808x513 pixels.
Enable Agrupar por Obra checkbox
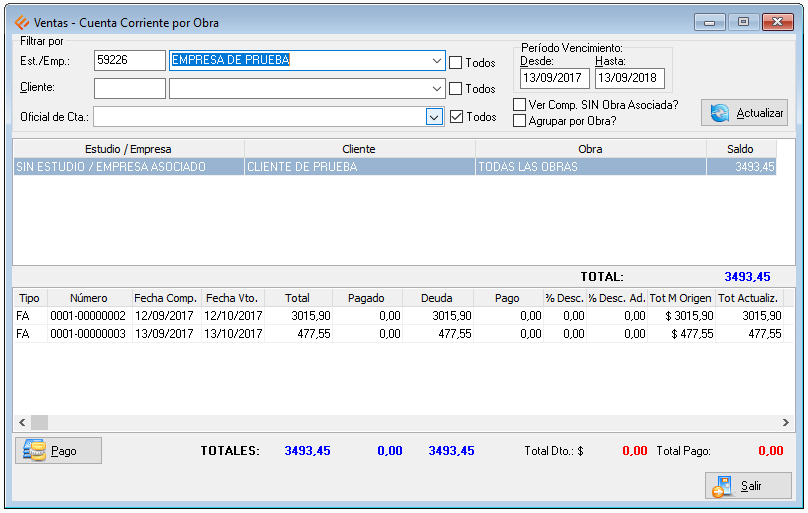(x=519, y=121)
